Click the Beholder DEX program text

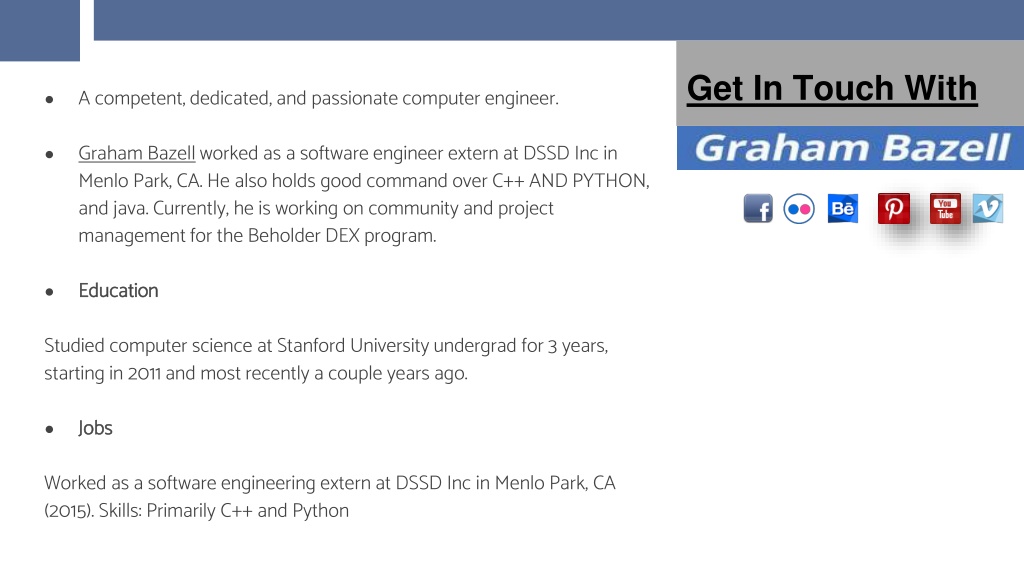coord(342,236)
